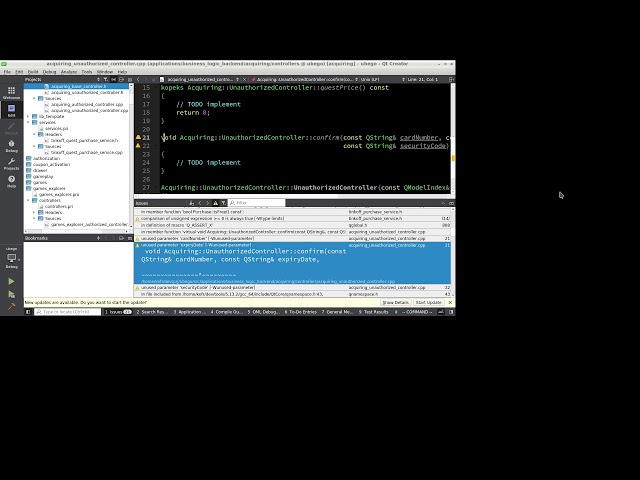
Task: Open the symbol selector dropdown for confirm
Action: click(304, 80)
